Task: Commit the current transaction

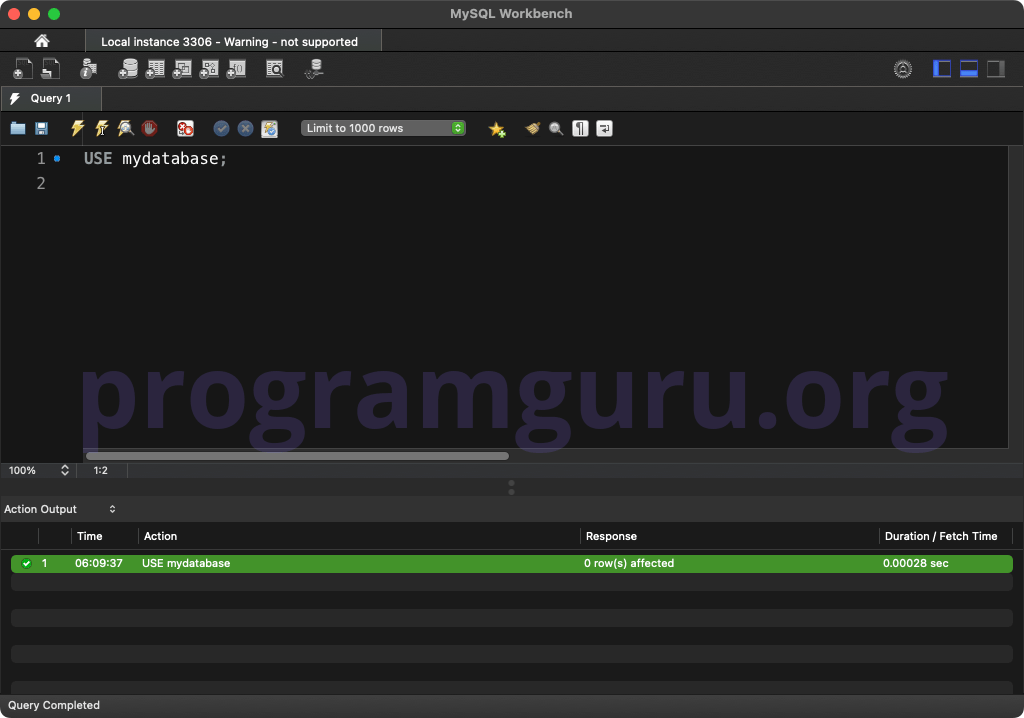Action: [221, 128]
